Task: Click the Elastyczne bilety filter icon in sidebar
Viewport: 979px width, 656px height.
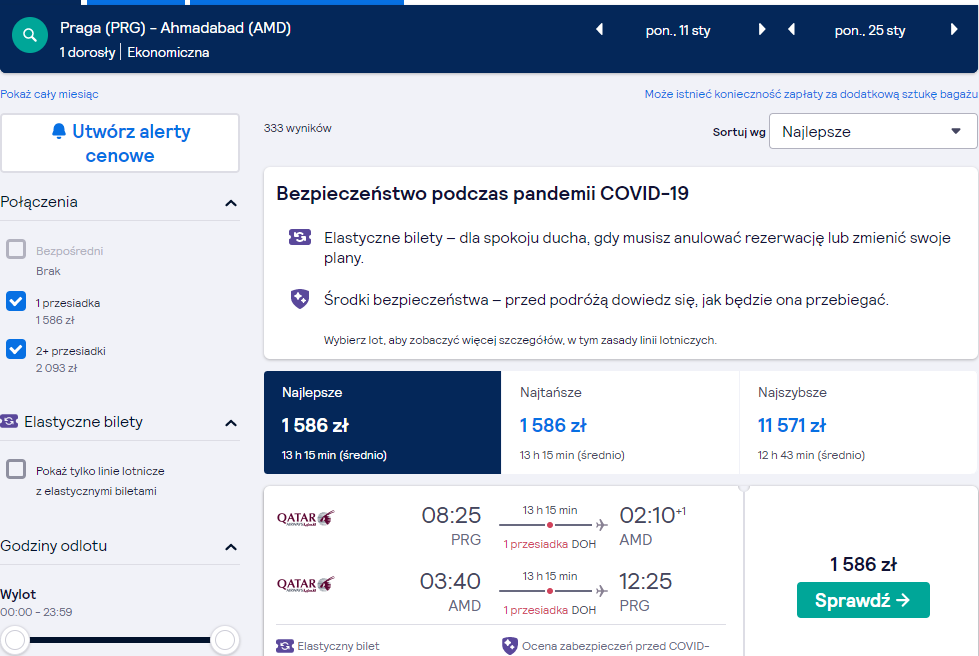Action: (x=9, y=421)
